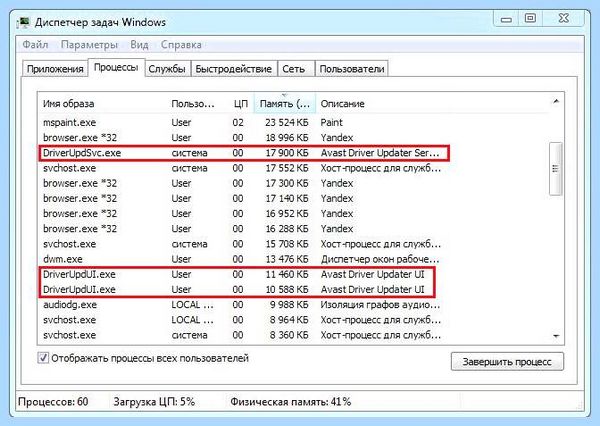Open the Справка menu
600x426 pixels.
tap(181, 44)
